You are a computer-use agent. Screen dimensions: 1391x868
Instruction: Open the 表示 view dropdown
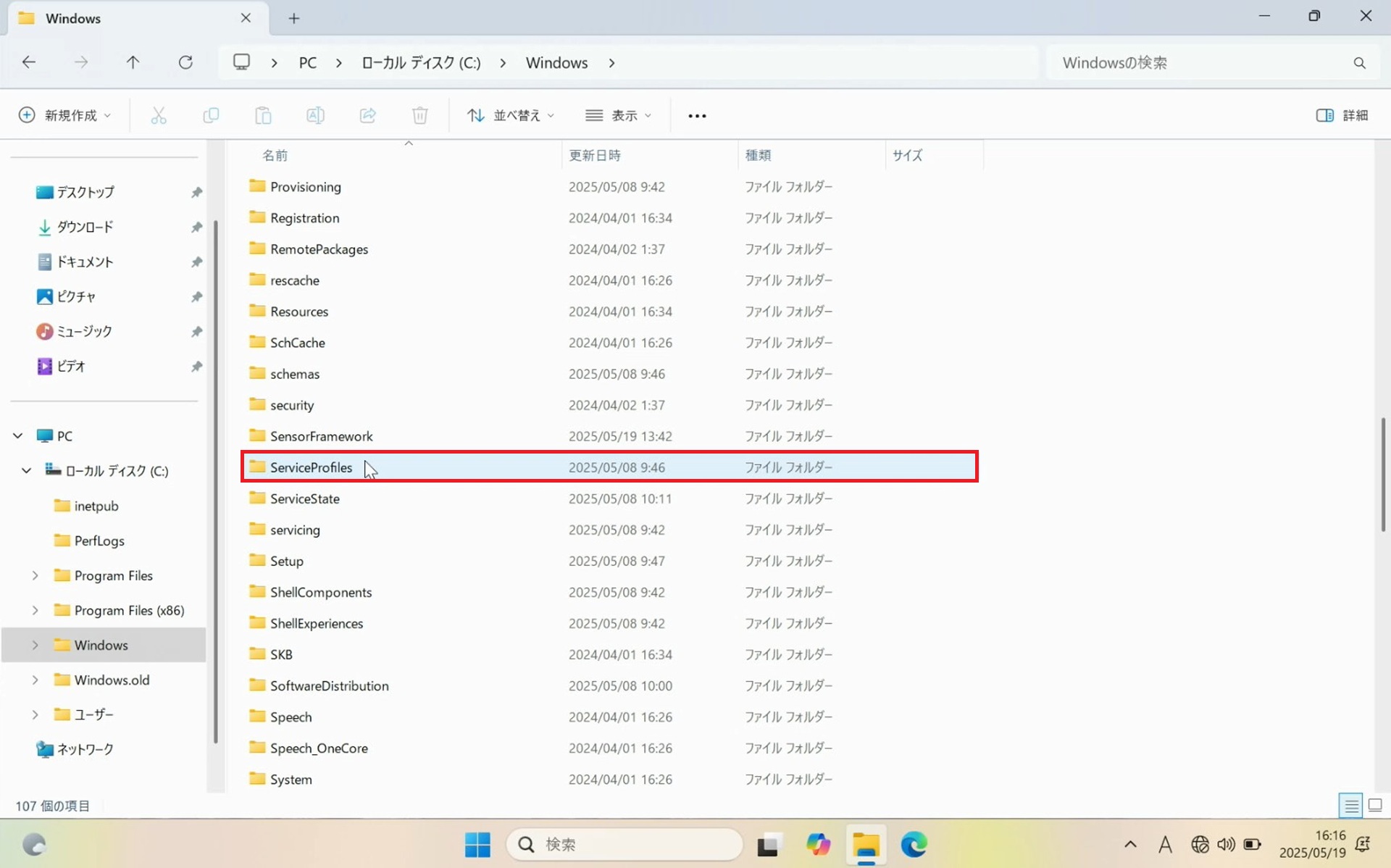(x=618, y=115)
